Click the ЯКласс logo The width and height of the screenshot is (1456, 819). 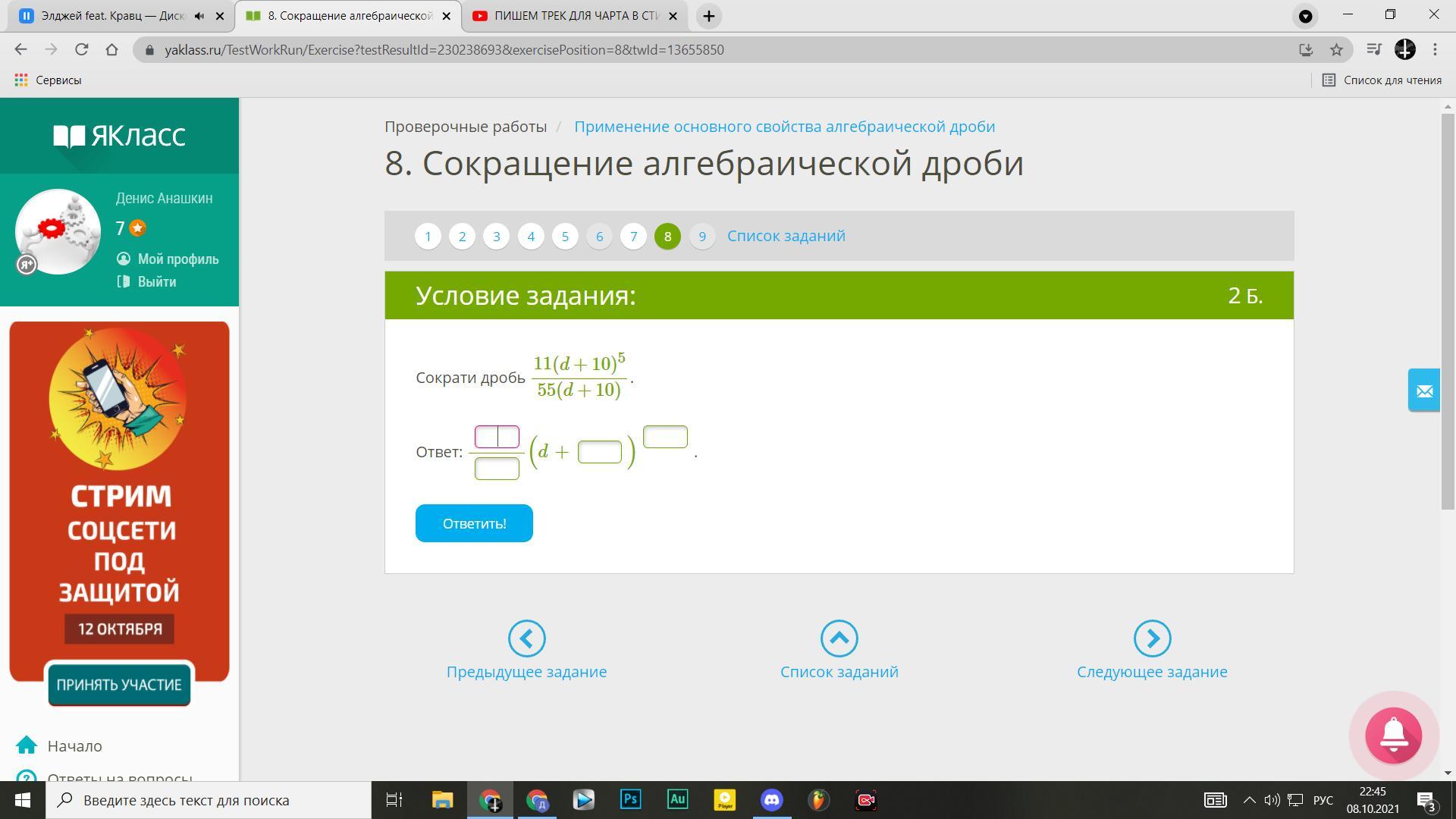(119, 136)
